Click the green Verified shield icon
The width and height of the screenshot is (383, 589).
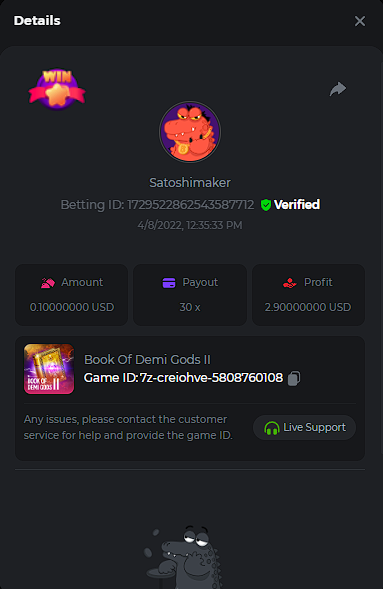pos(266,205)
